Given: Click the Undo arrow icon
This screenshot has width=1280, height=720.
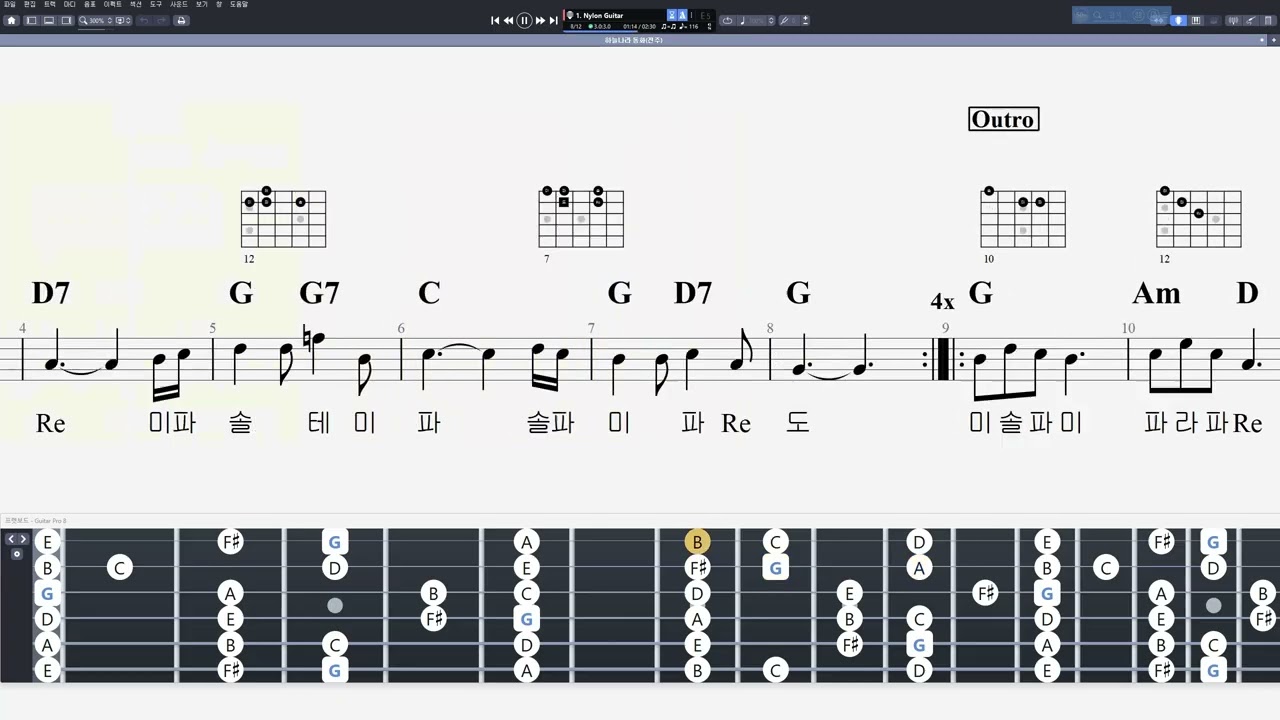Looking at the screenshot, I should [144, 20].
